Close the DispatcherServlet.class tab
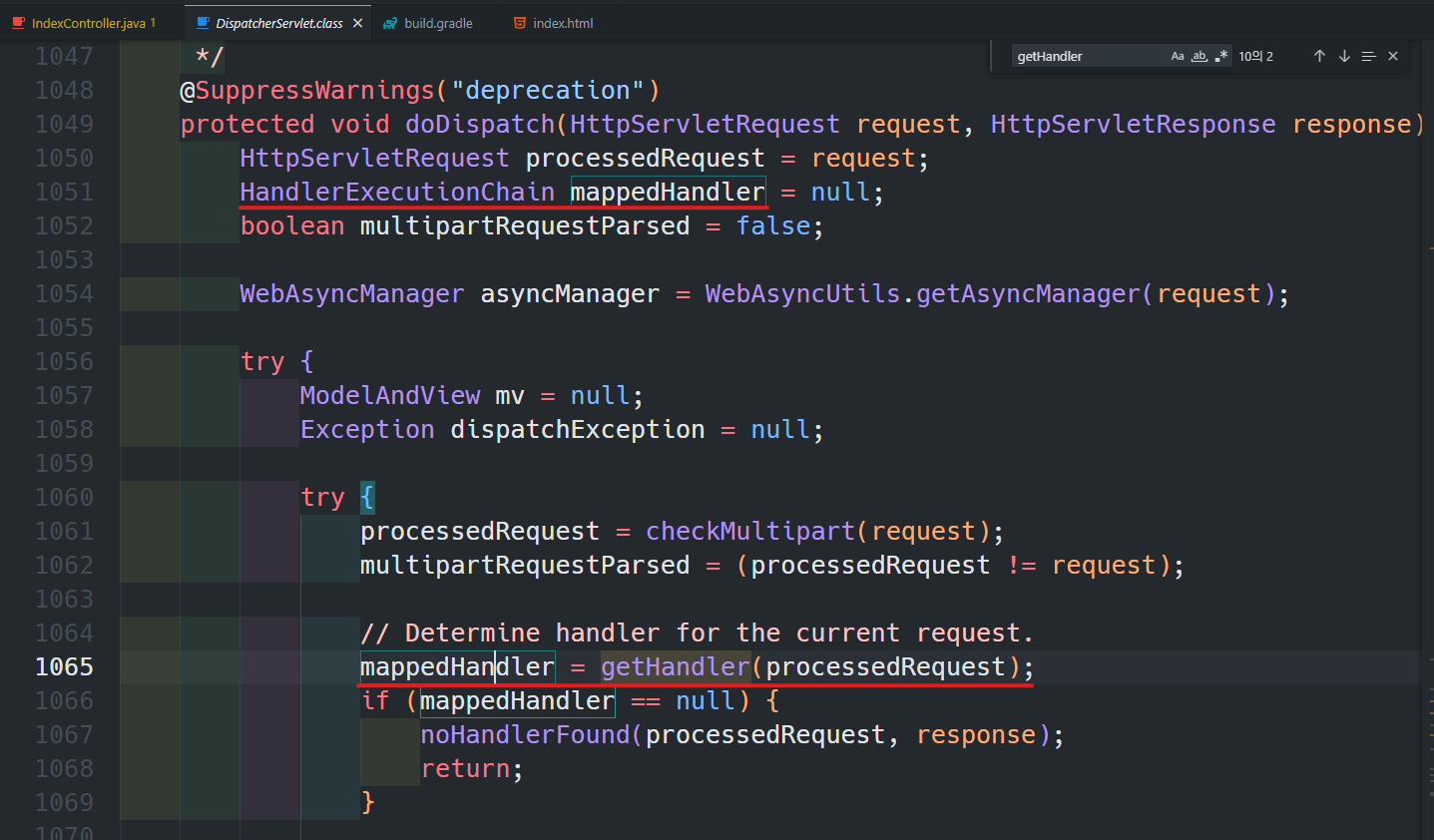 coord(357,23)
